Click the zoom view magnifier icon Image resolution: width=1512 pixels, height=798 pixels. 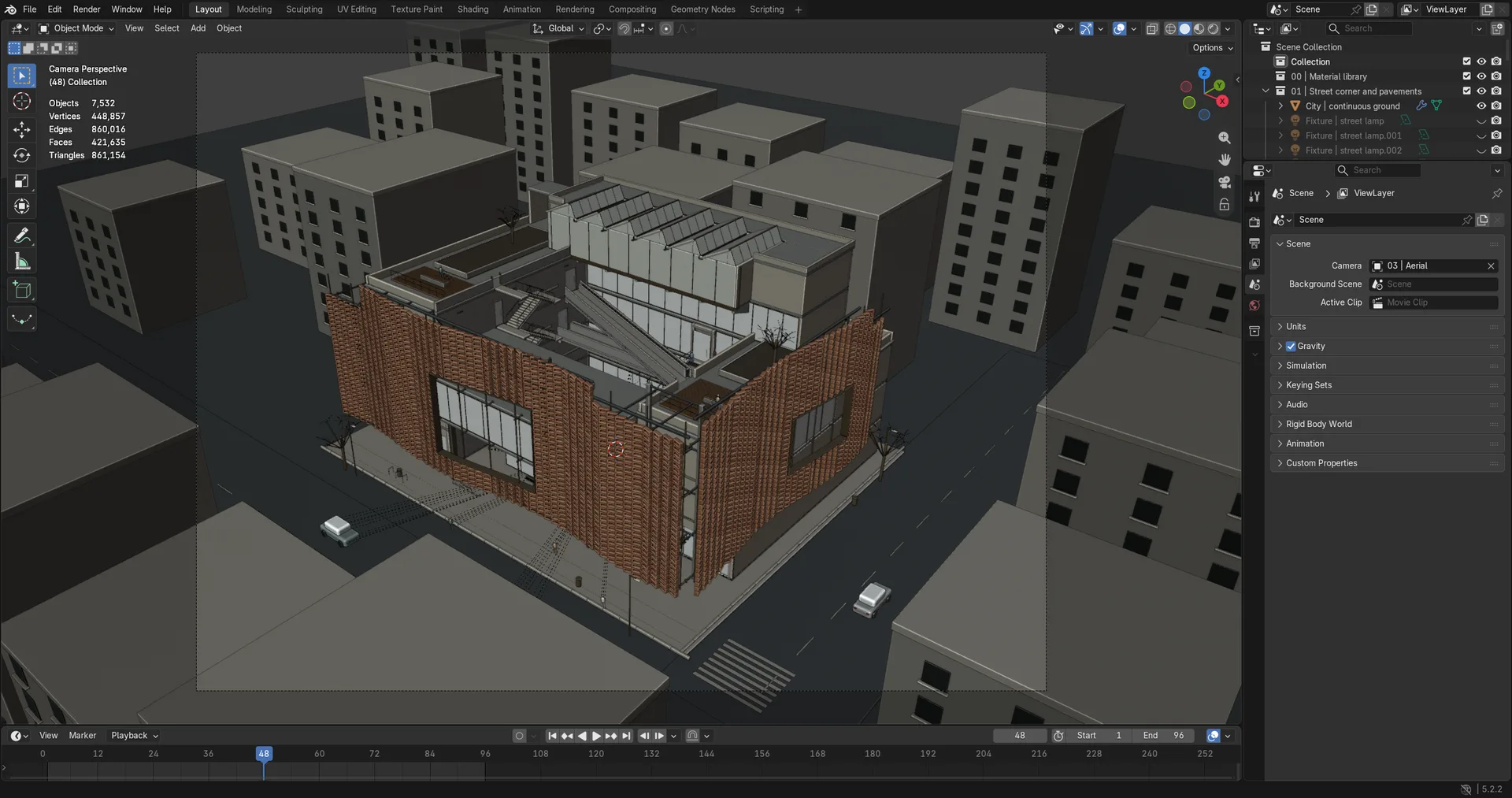pyautogui.click(x=1225, y=138)
